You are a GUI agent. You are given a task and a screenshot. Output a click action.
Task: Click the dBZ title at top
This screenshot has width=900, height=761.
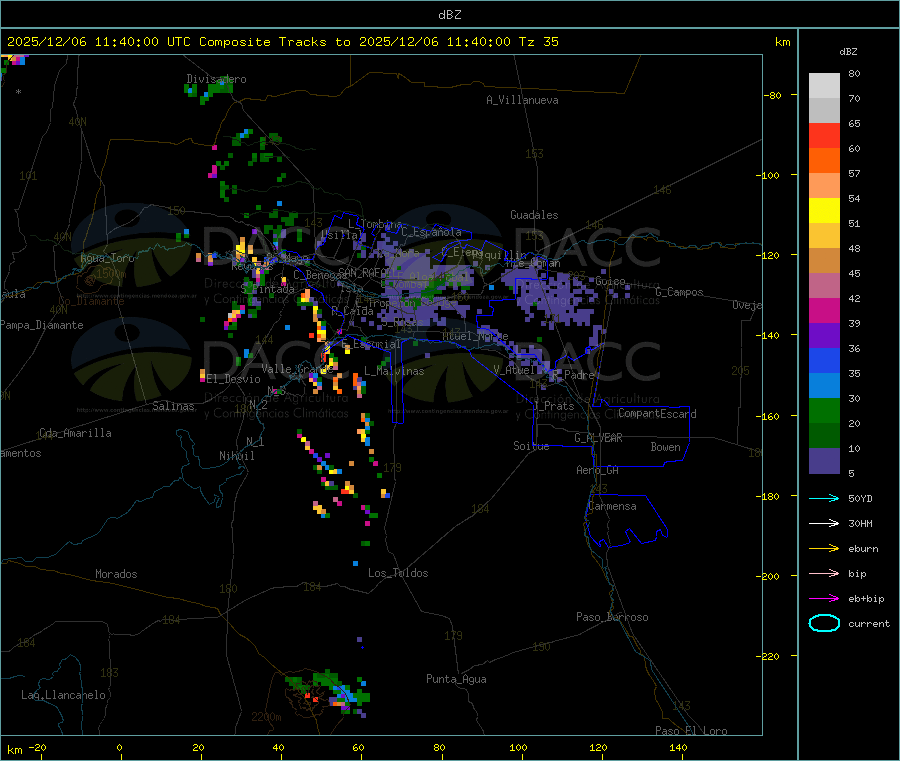[449, 15]
